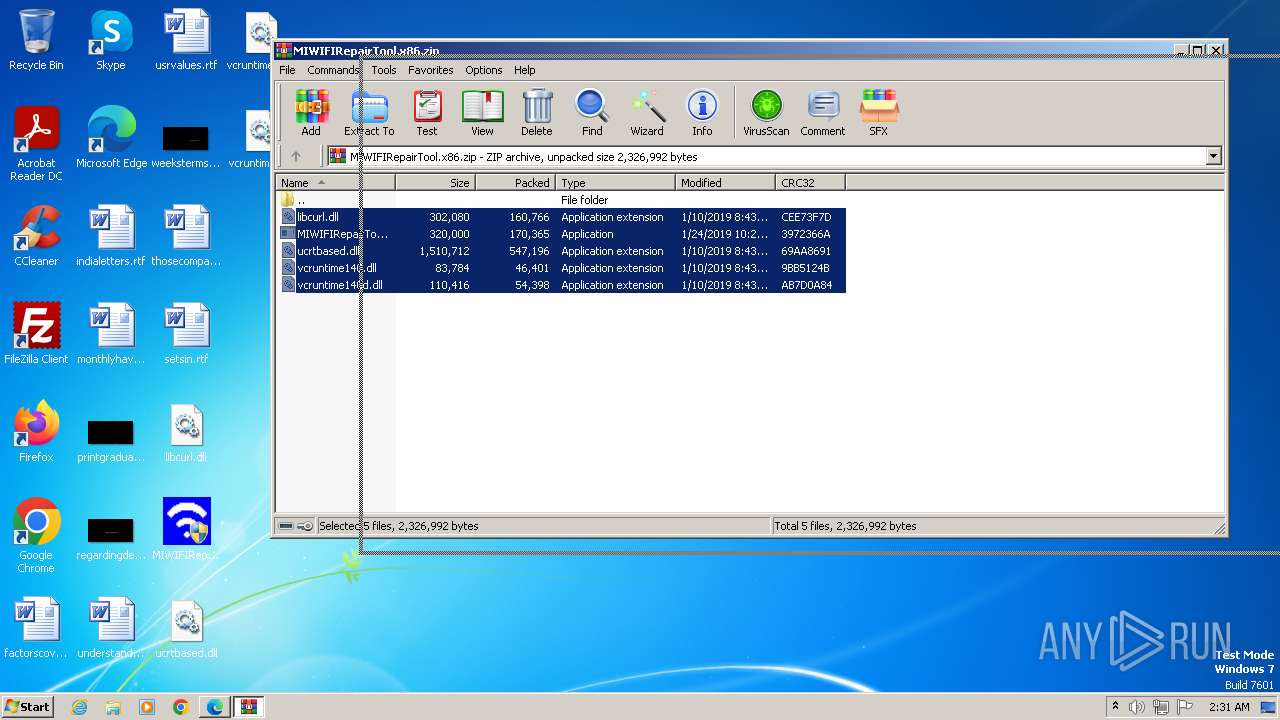
Task: Open MIWIFIRep desktop application icon
Action: (186, 530)
